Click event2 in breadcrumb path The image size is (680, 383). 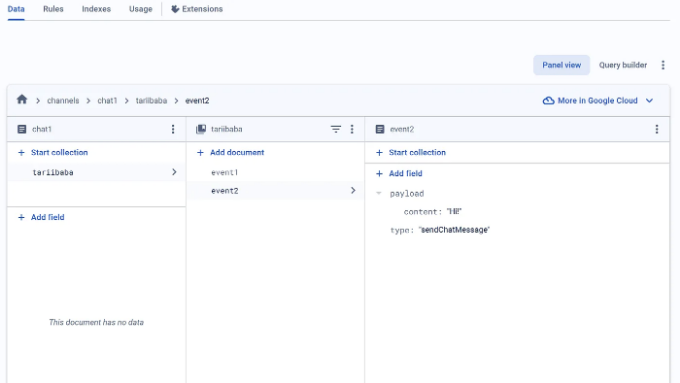coord(197,101)
